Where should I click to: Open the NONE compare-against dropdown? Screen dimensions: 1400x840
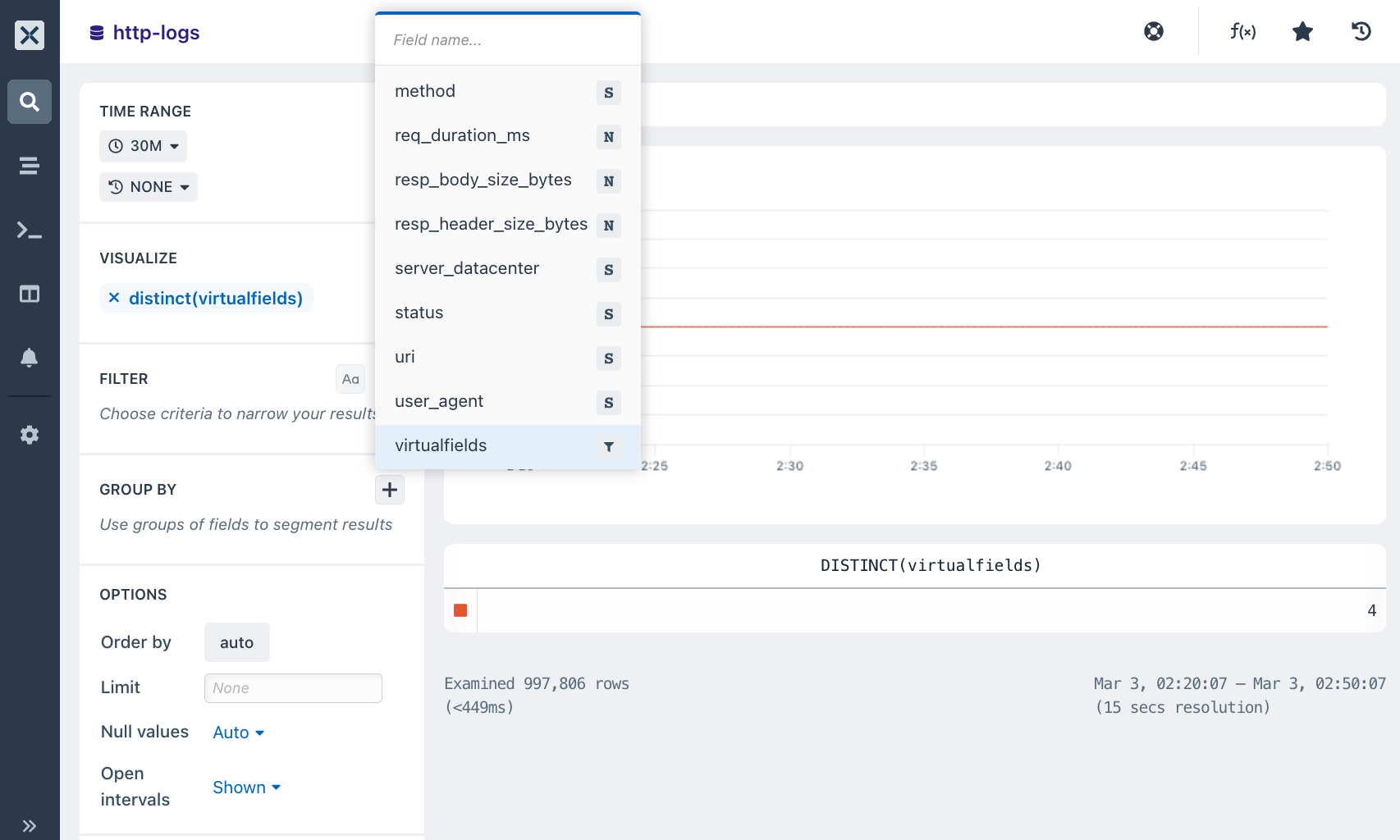[x=149, y=187]
